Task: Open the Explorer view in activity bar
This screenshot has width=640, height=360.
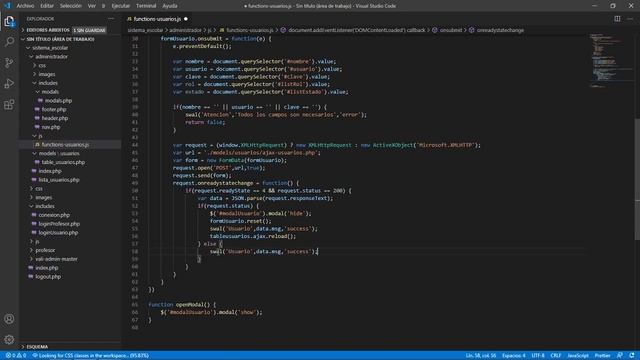Action: [9, 21]
